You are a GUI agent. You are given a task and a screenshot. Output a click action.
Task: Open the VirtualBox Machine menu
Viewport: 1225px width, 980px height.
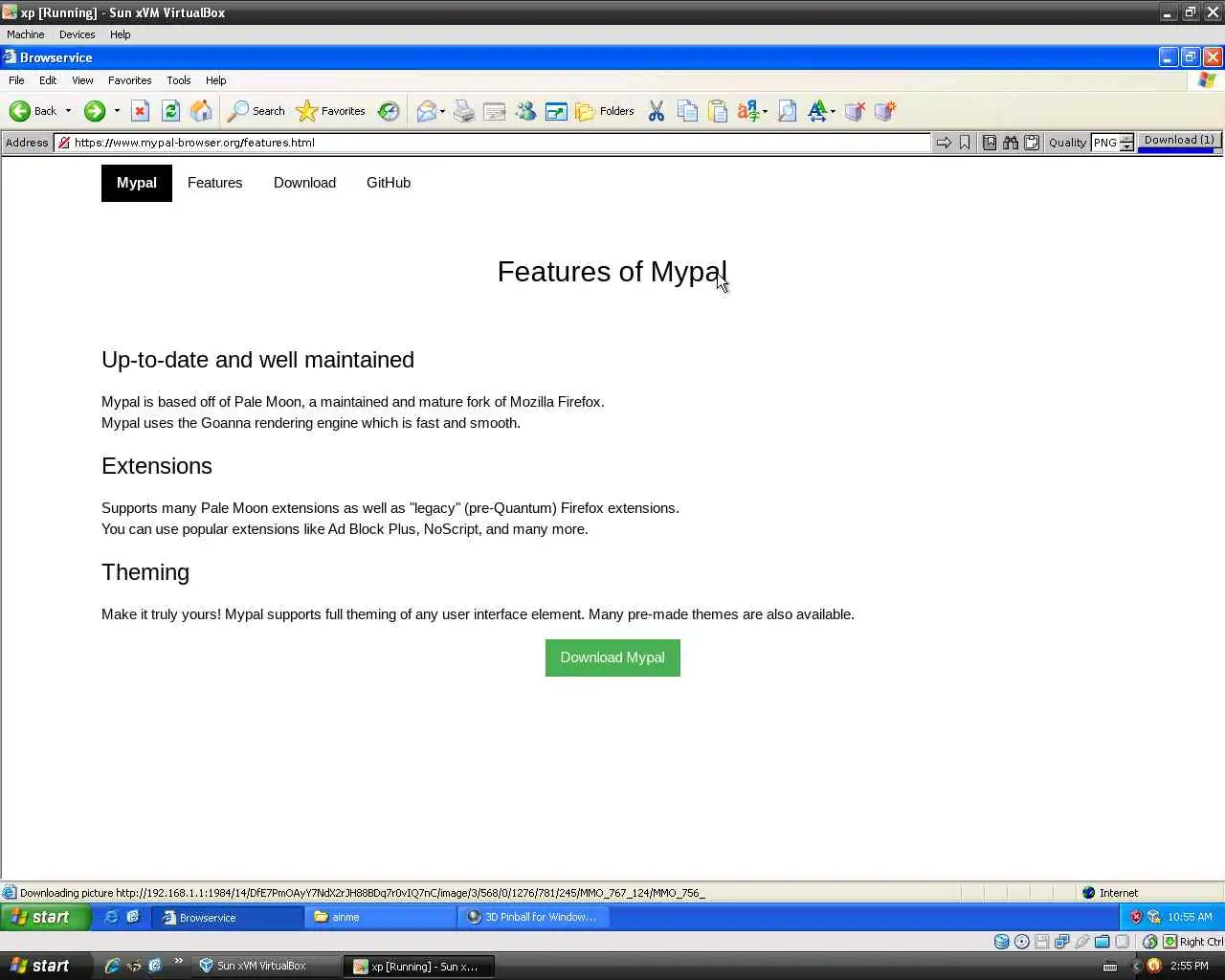click(26, 34)
